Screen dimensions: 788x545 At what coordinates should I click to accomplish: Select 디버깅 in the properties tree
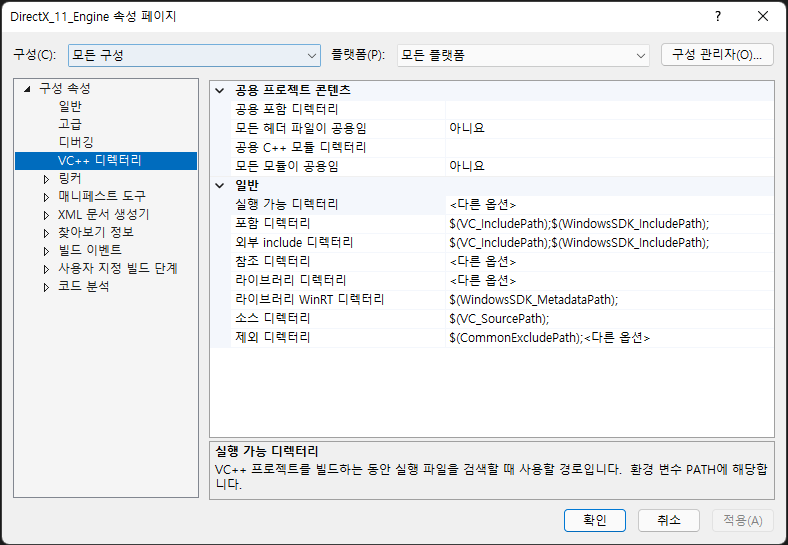point(76,142)
